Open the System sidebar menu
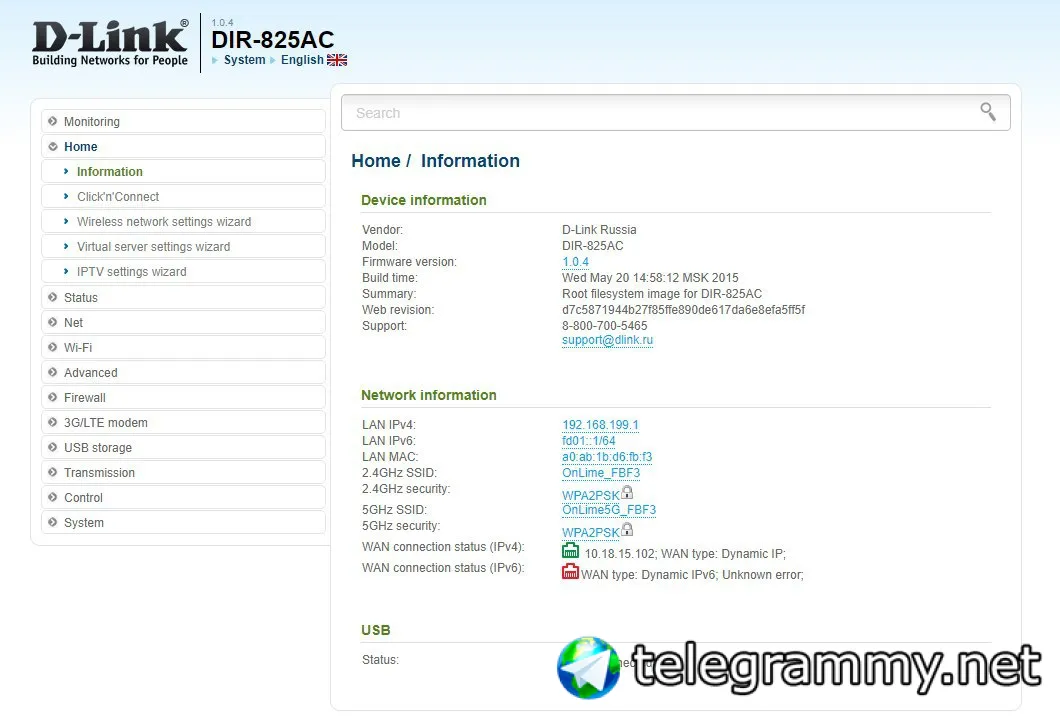Viewport: 1060px width, 728px height. 183,523
